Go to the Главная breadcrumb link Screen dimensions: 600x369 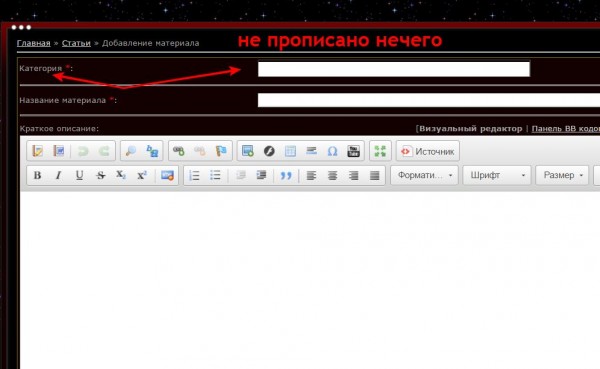(x=34, y=43)
